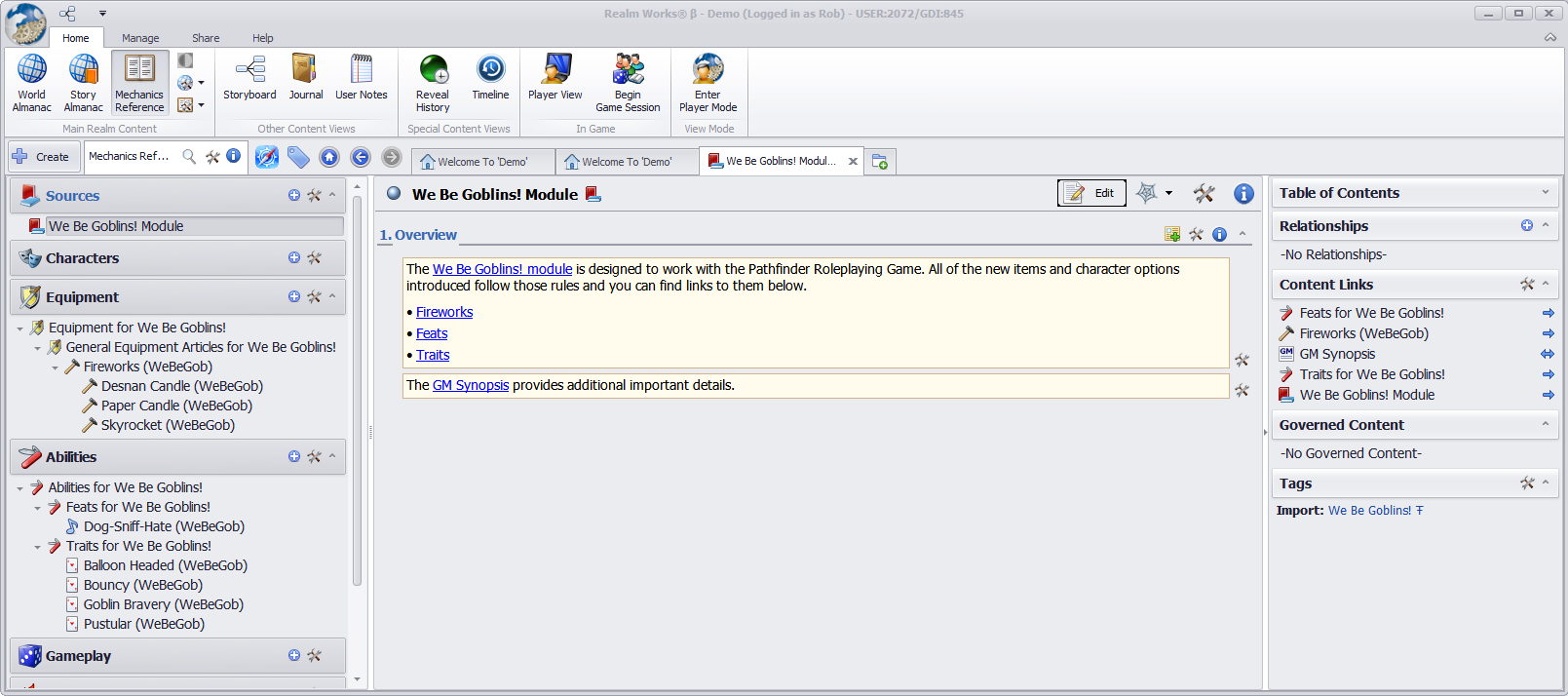Collapse the Content Links panel
Image resolution: width=1568 pixels, height=696 pixels.
(1546, 284)
